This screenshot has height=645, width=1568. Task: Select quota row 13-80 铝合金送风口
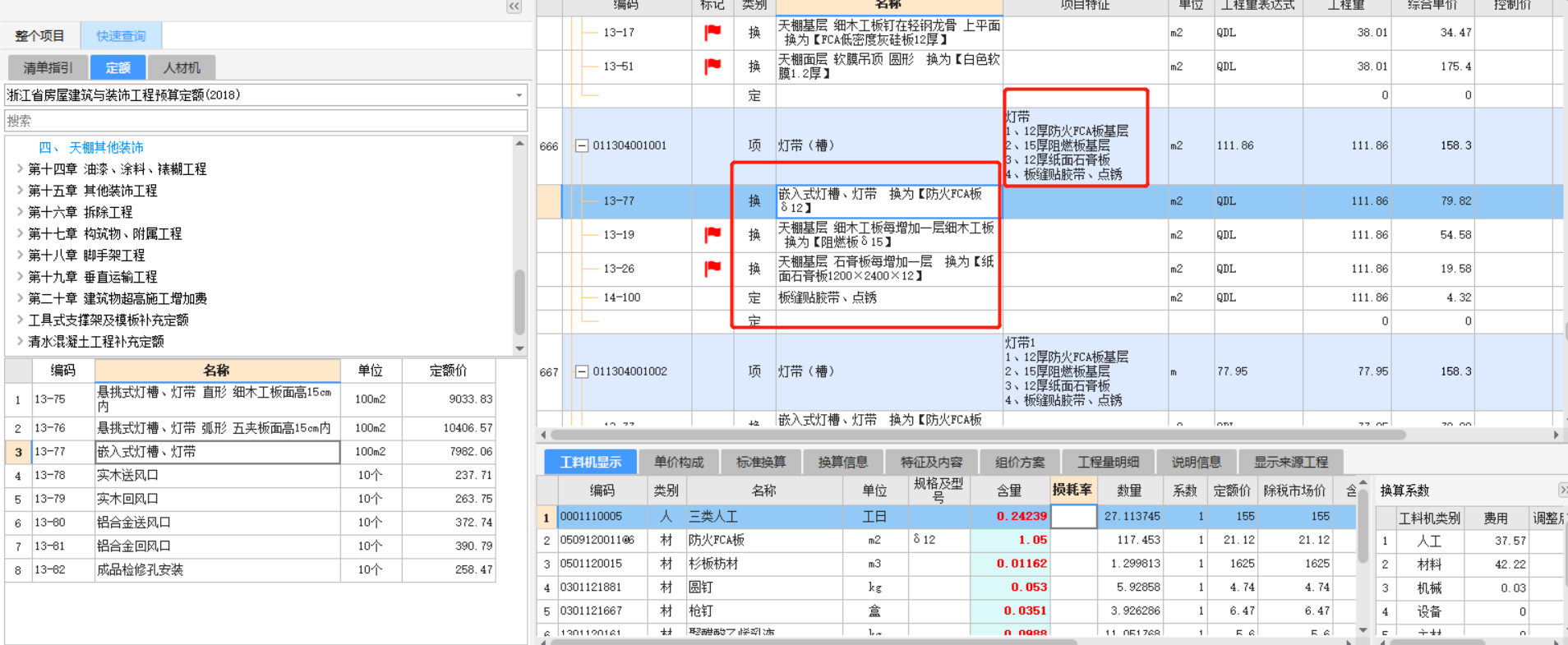pyautogui.click(x=251, y=523)
